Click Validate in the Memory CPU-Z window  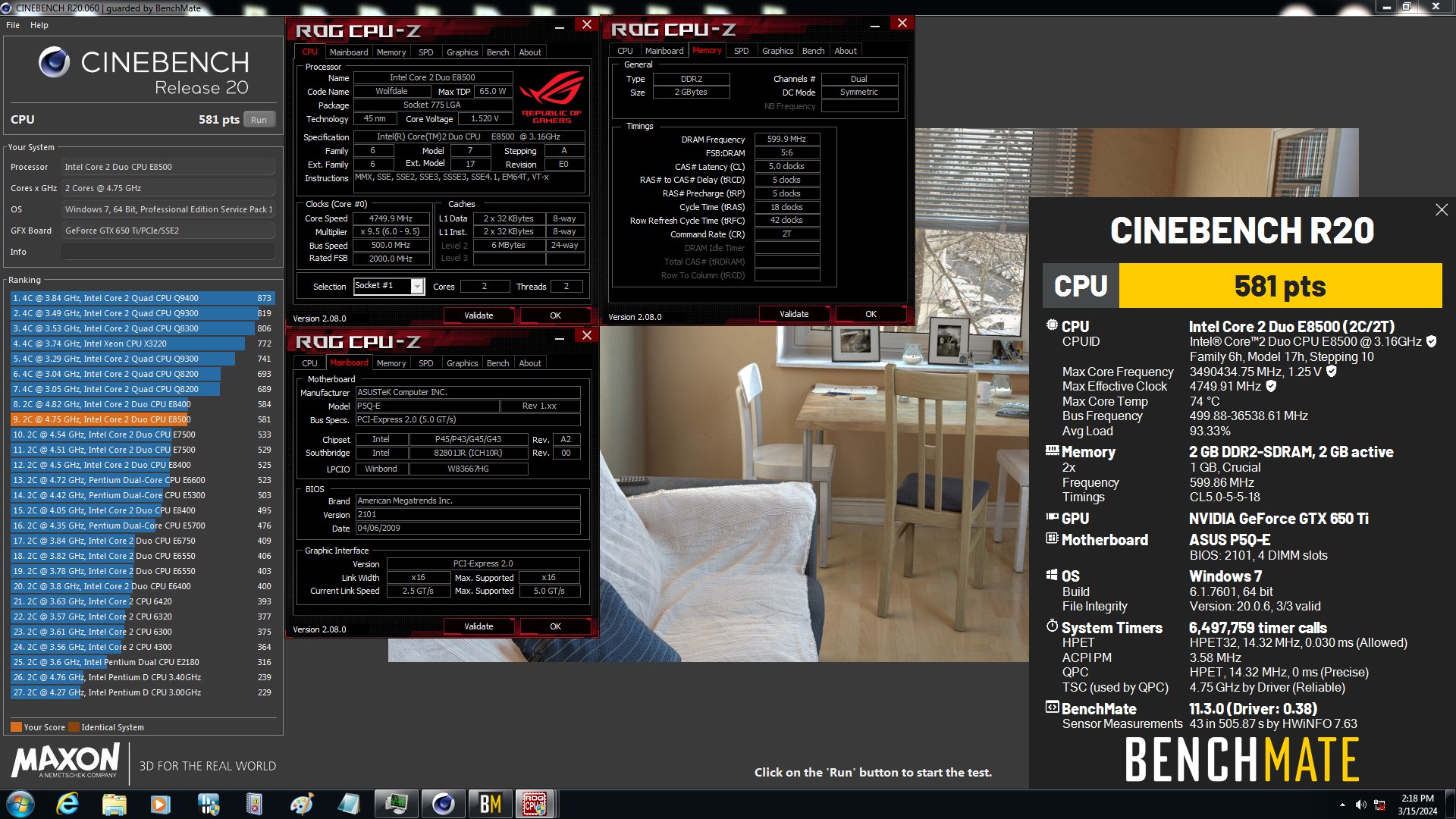point(794,314)
